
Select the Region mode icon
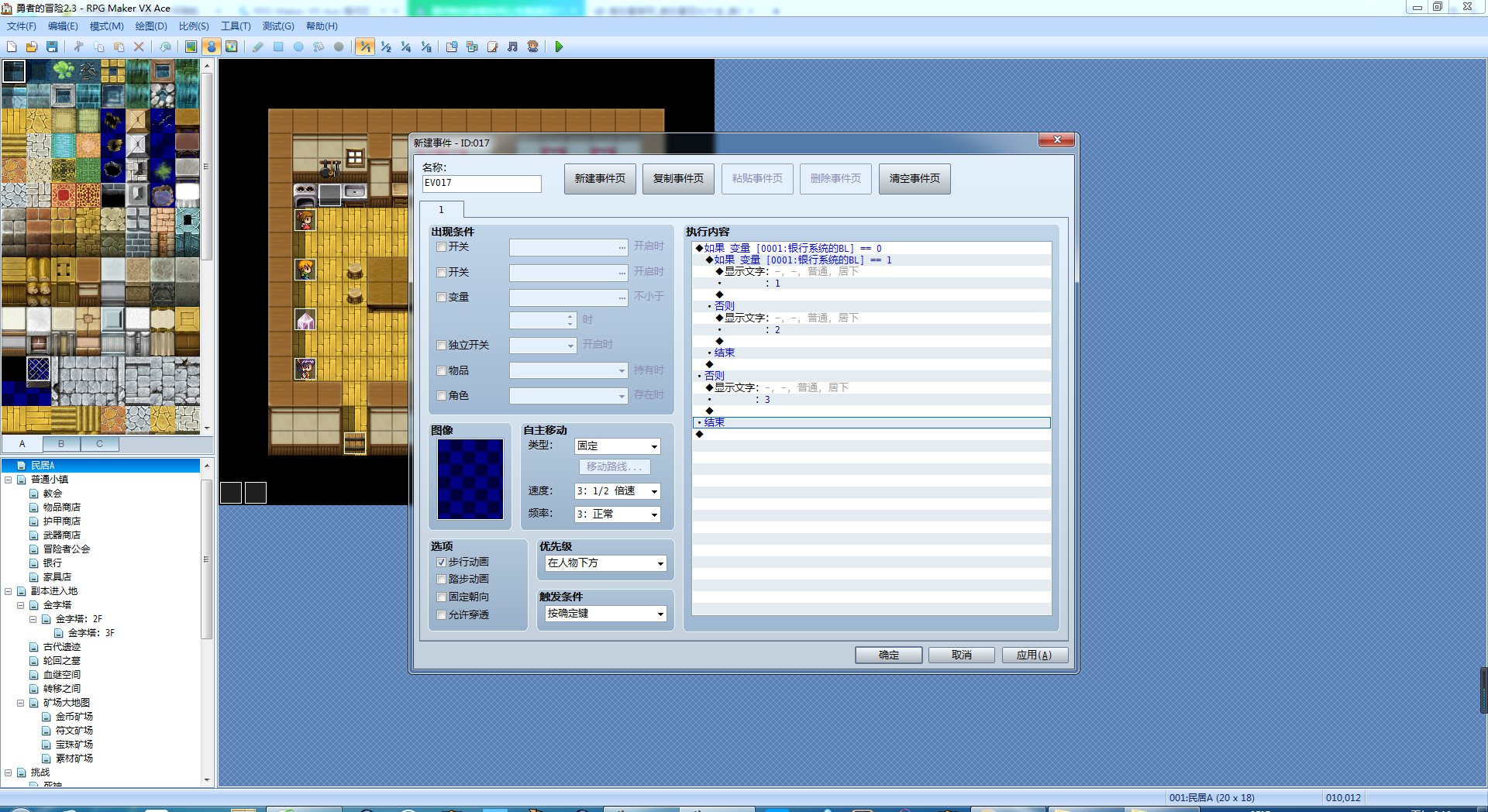point(231,47)
